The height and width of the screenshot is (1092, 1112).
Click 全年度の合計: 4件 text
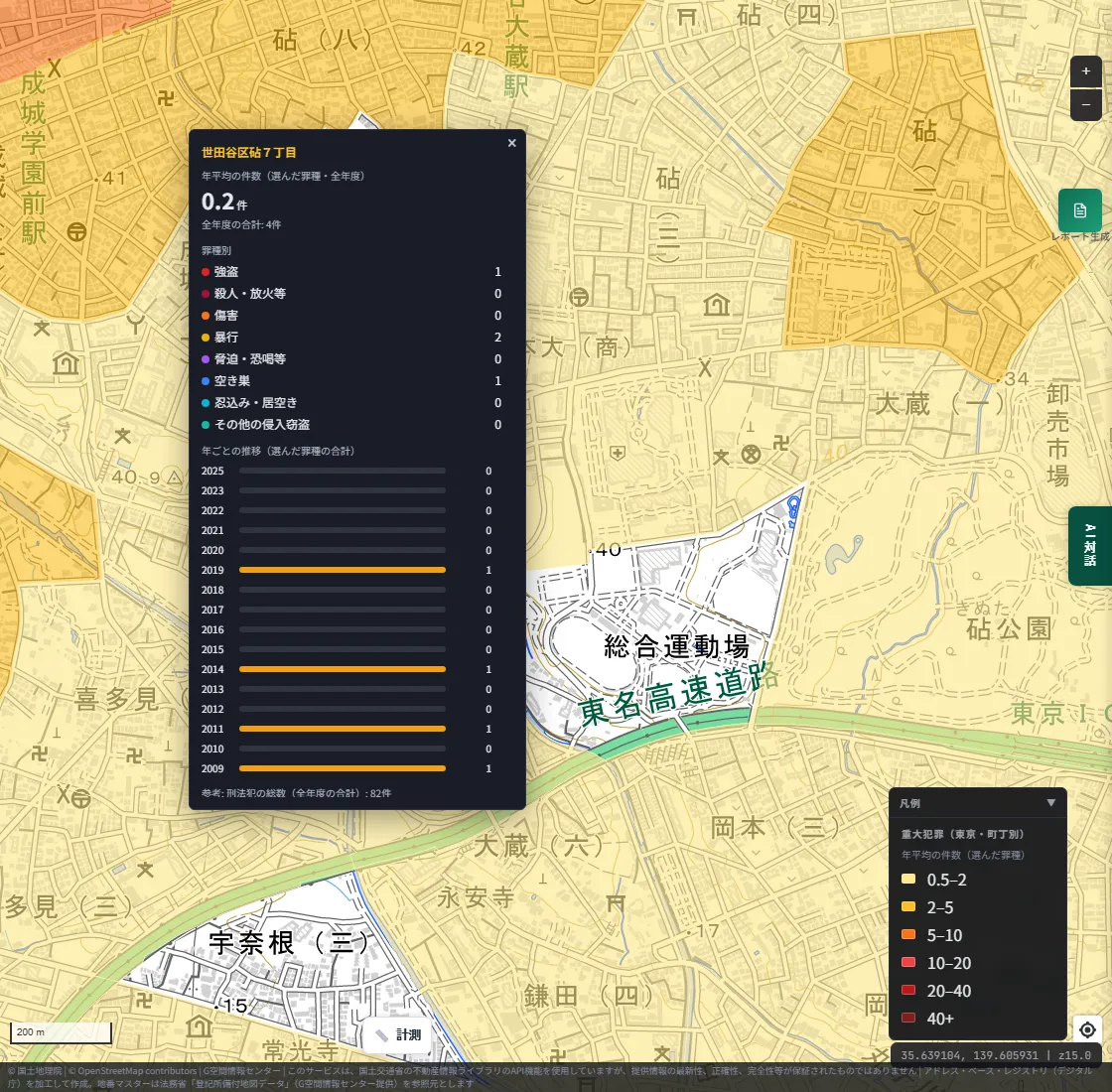tap(241, 224)
